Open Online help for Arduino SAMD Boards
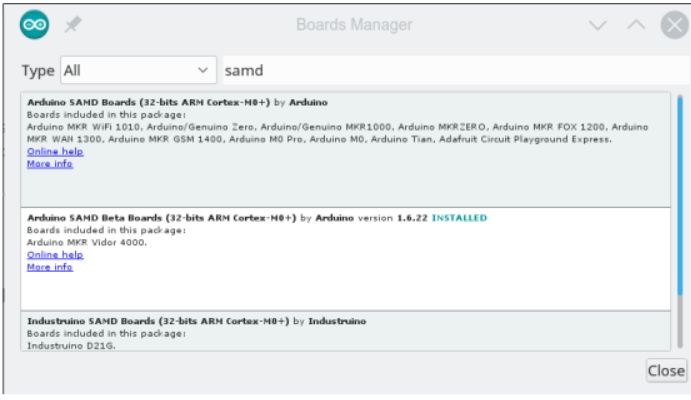 coord(55,152)
